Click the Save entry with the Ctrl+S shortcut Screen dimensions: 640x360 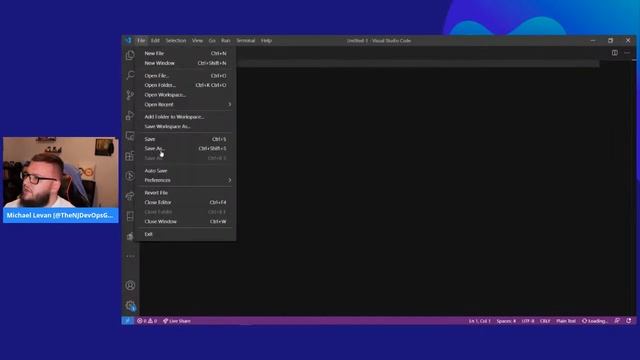[185, 139]
